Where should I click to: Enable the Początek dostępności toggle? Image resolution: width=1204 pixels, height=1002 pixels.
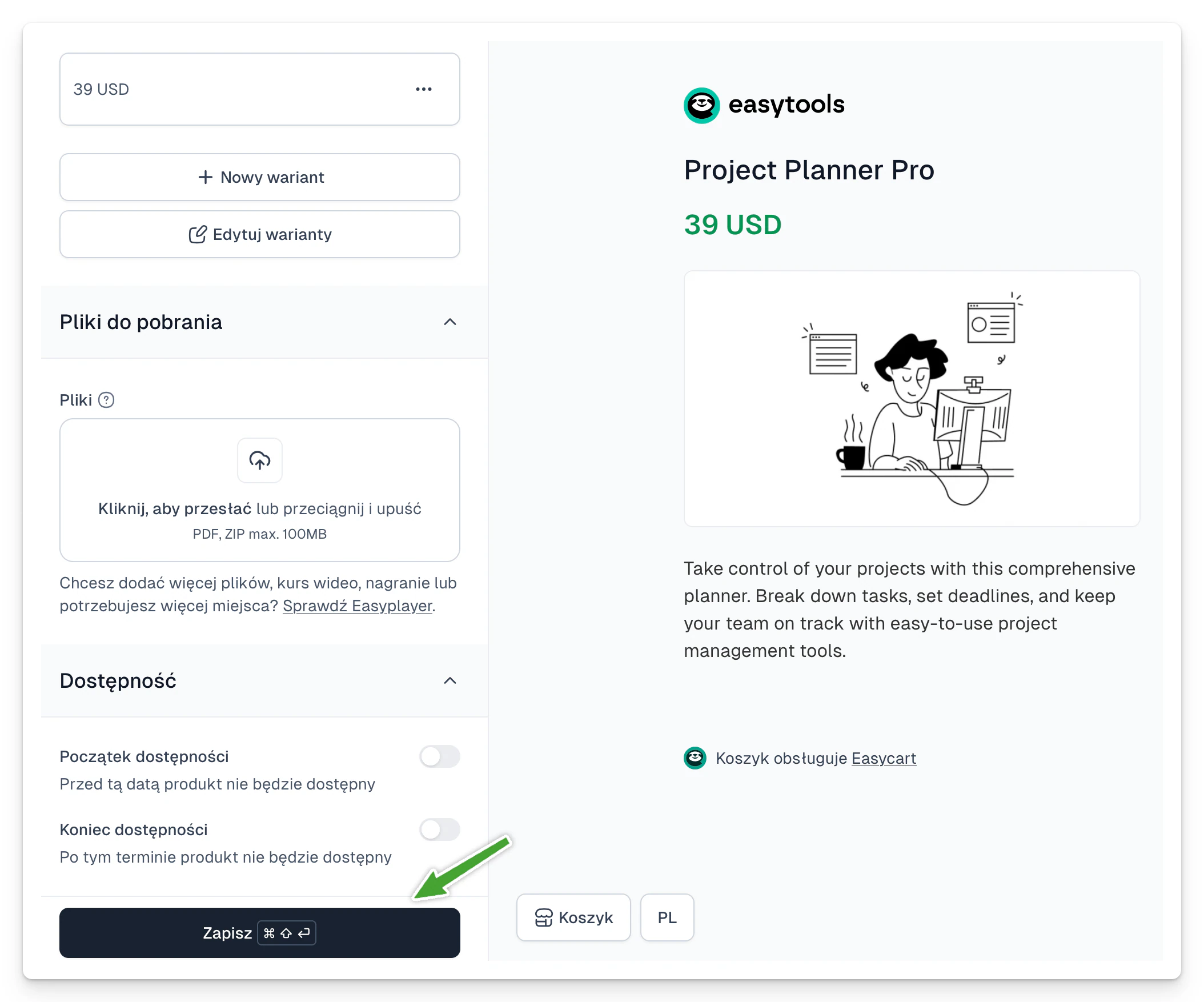point(439,756)
